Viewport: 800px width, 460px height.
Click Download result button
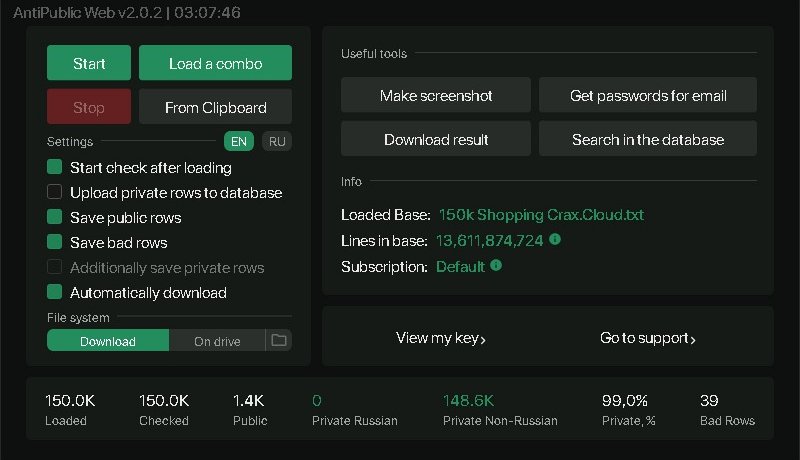[436, 140]
